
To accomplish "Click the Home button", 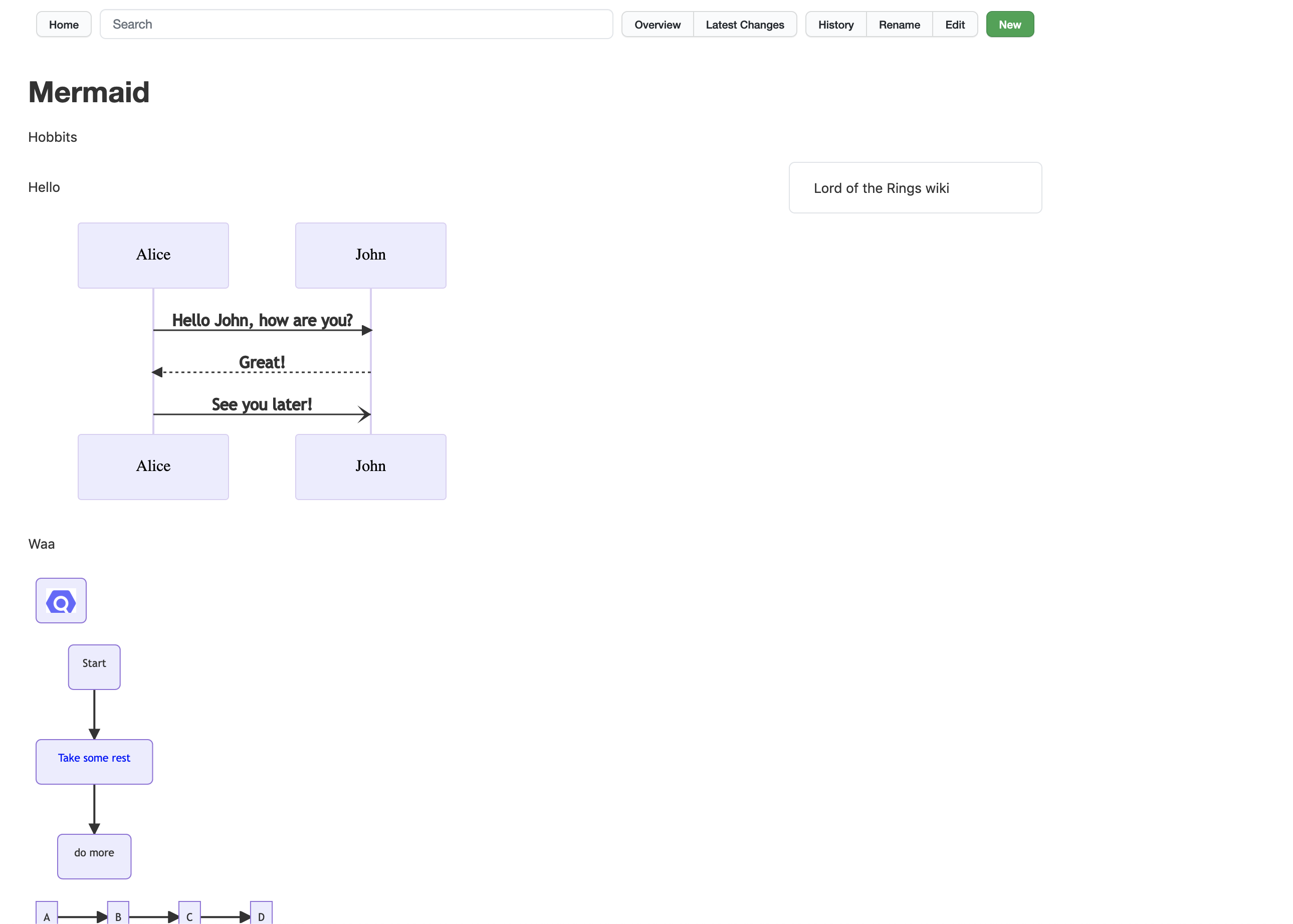I will [x=64, y=25].
